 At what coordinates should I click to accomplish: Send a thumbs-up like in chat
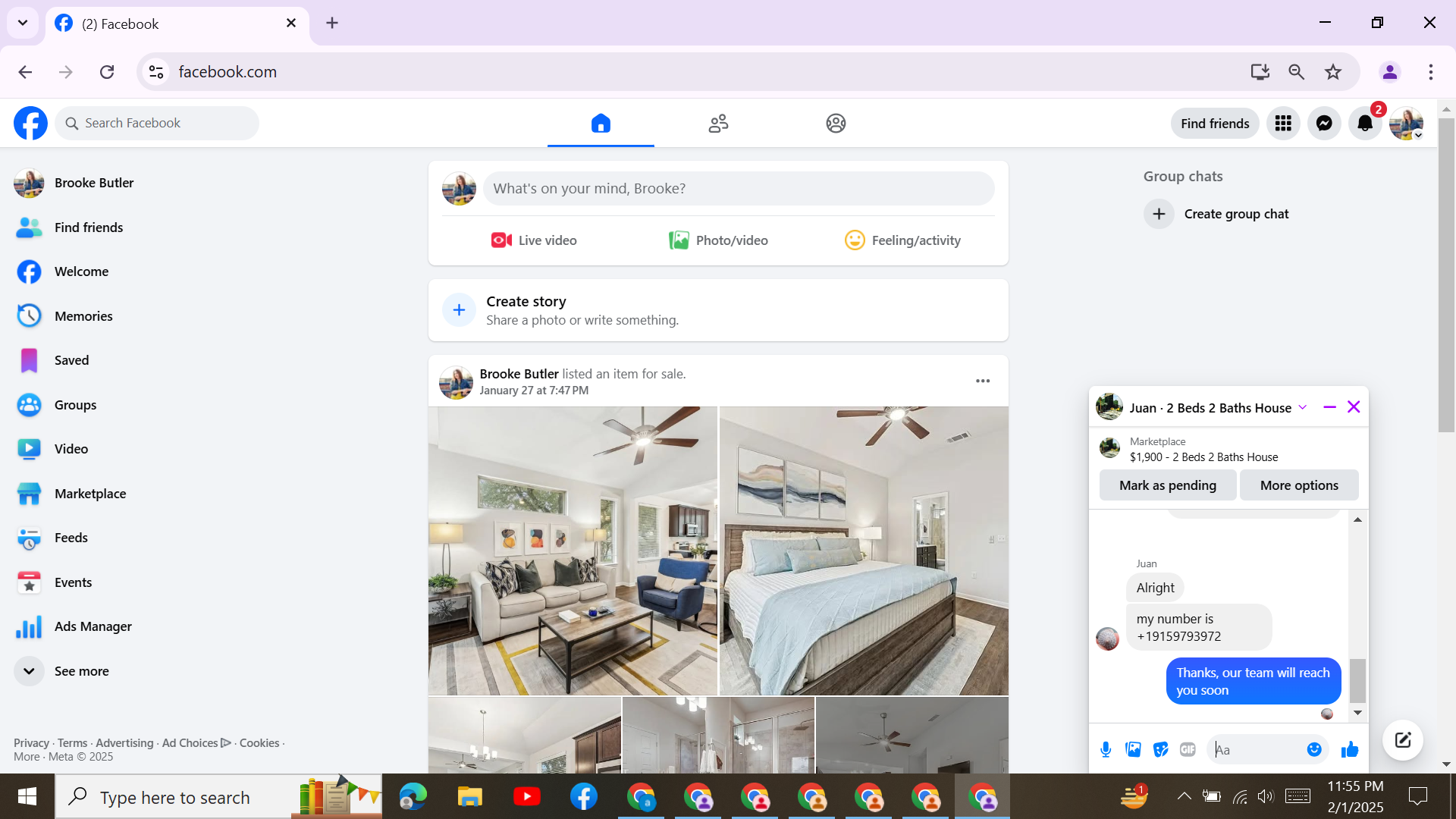[x=1350, y=749]
